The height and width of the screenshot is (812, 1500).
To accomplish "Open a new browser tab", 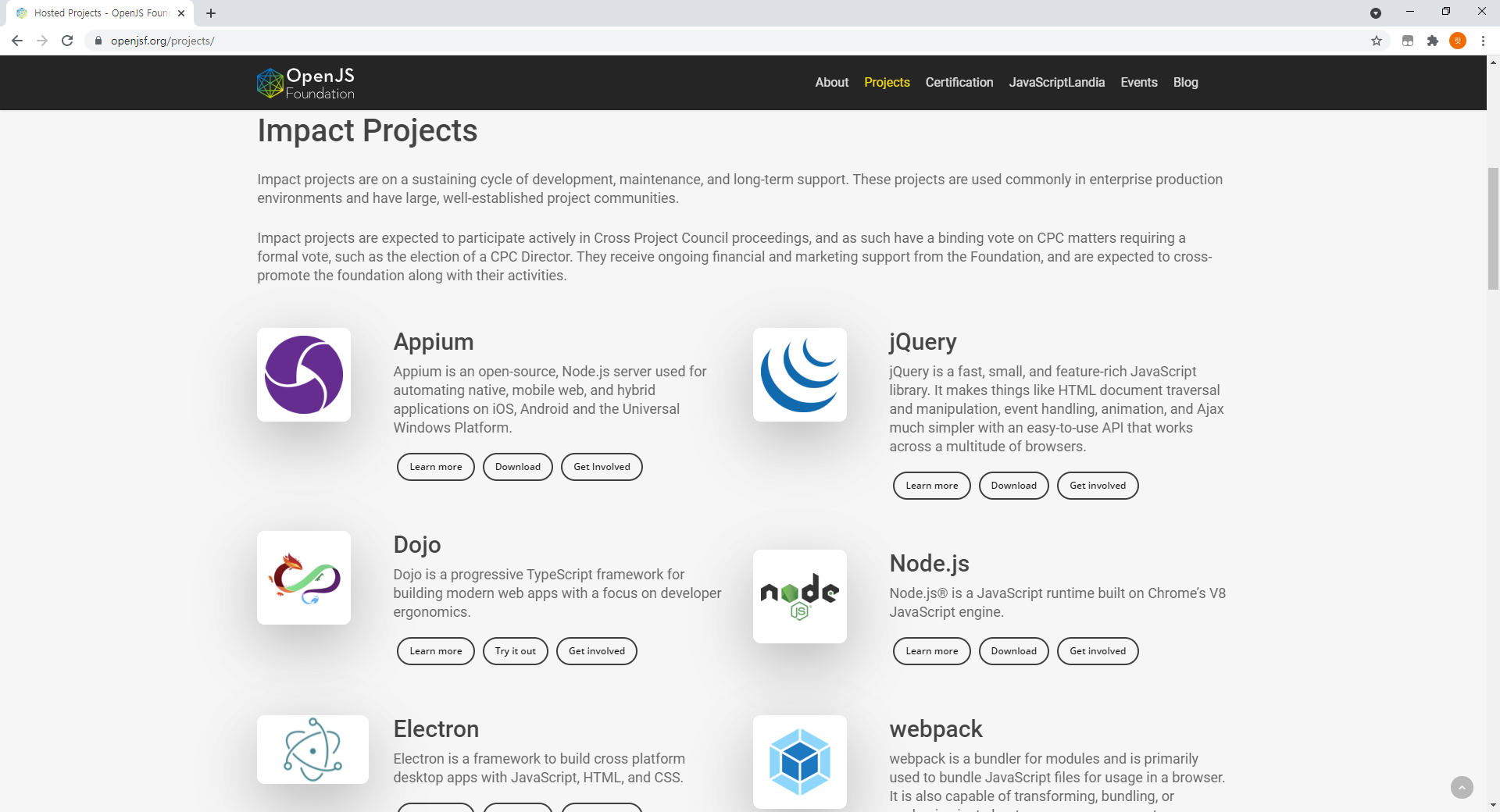I will pos(211,13).
